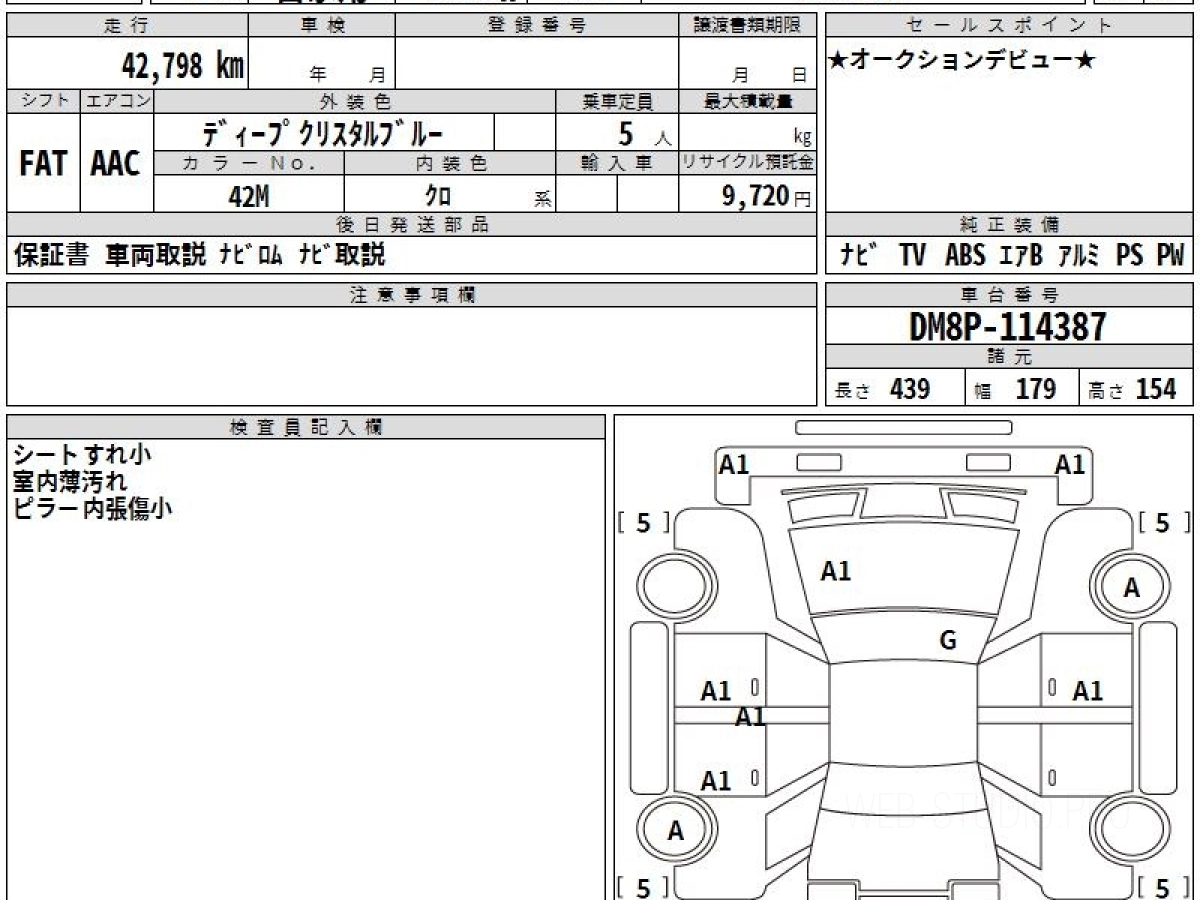Select chassis number DM8P-114387
Viewport: 1200px width, 900px height.
tap(1008, 326)
